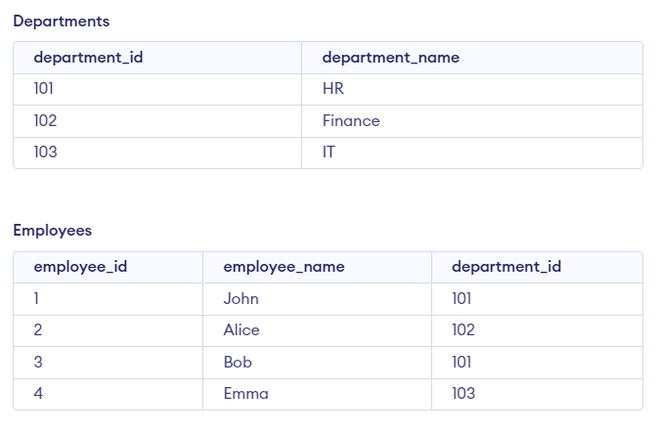Image resolution: width=660 pixels, height=435 pixels.
Task: Select the employee name Emma
Action: click(246, 394)
